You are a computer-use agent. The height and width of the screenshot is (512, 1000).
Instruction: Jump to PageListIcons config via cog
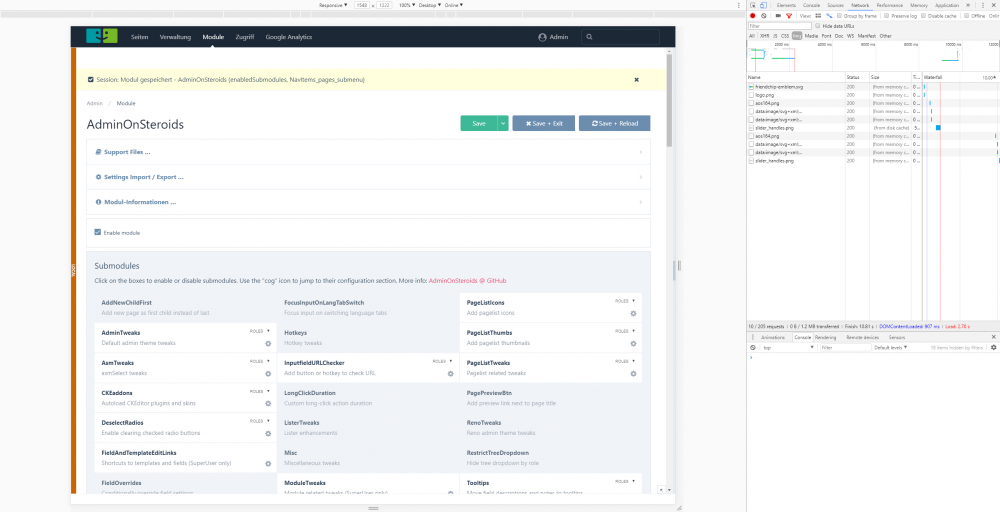coord(633,313)
